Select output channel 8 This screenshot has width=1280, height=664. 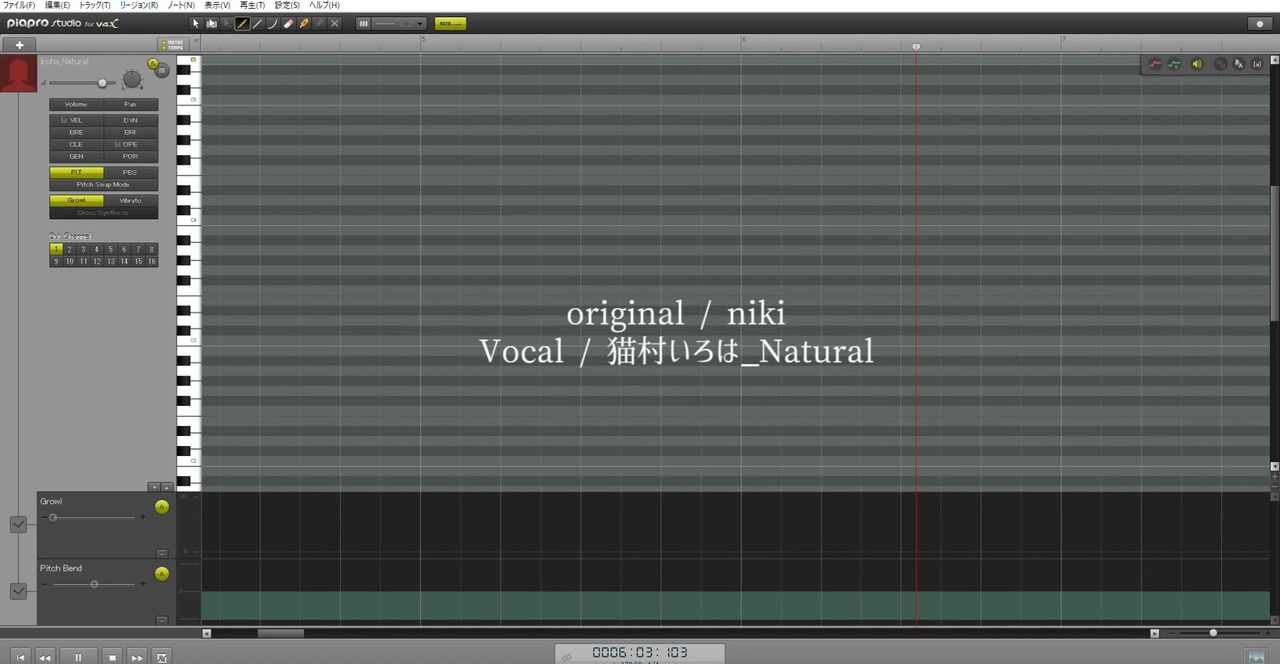151,249
